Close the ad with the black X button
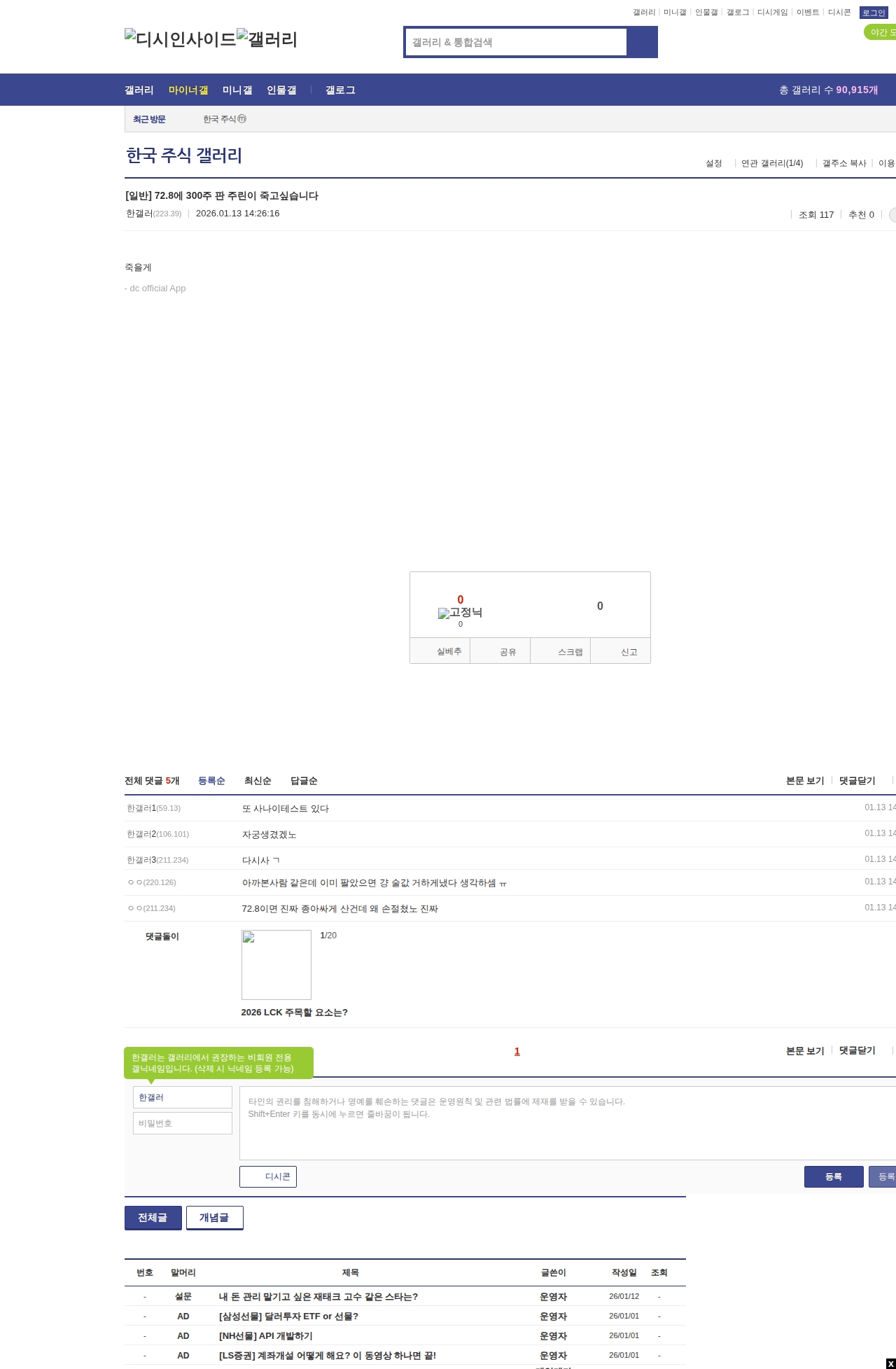The width and height of the screenshot is (896, 1369). pos(890,1363)
